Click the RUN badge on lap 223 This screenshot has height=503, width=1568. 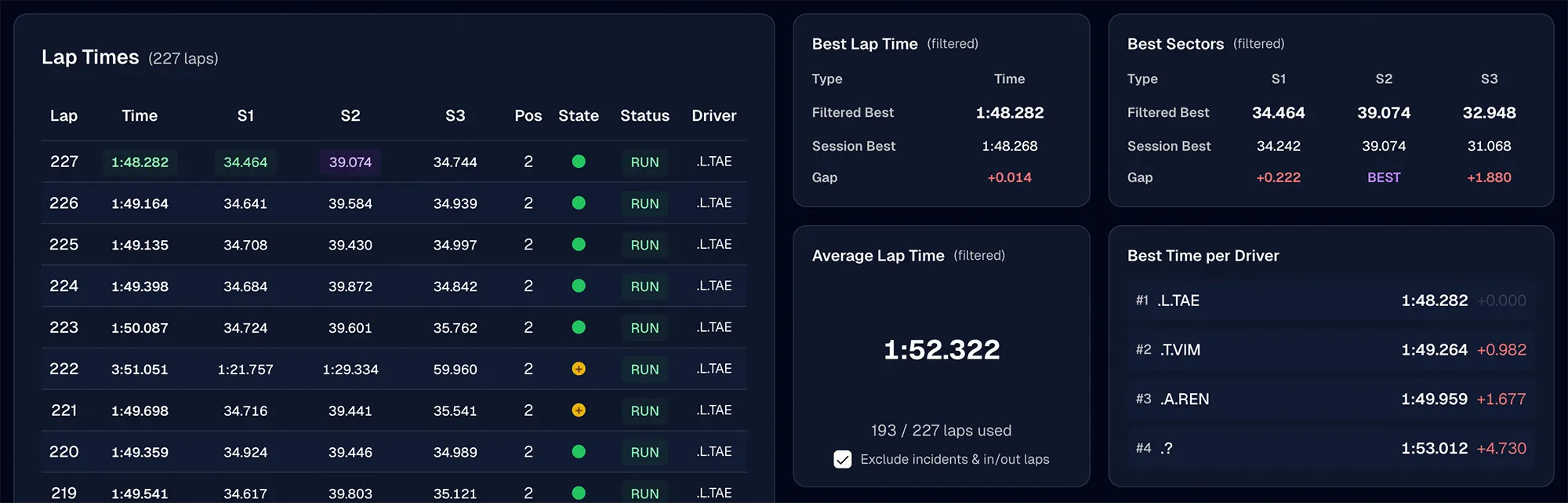644,327
